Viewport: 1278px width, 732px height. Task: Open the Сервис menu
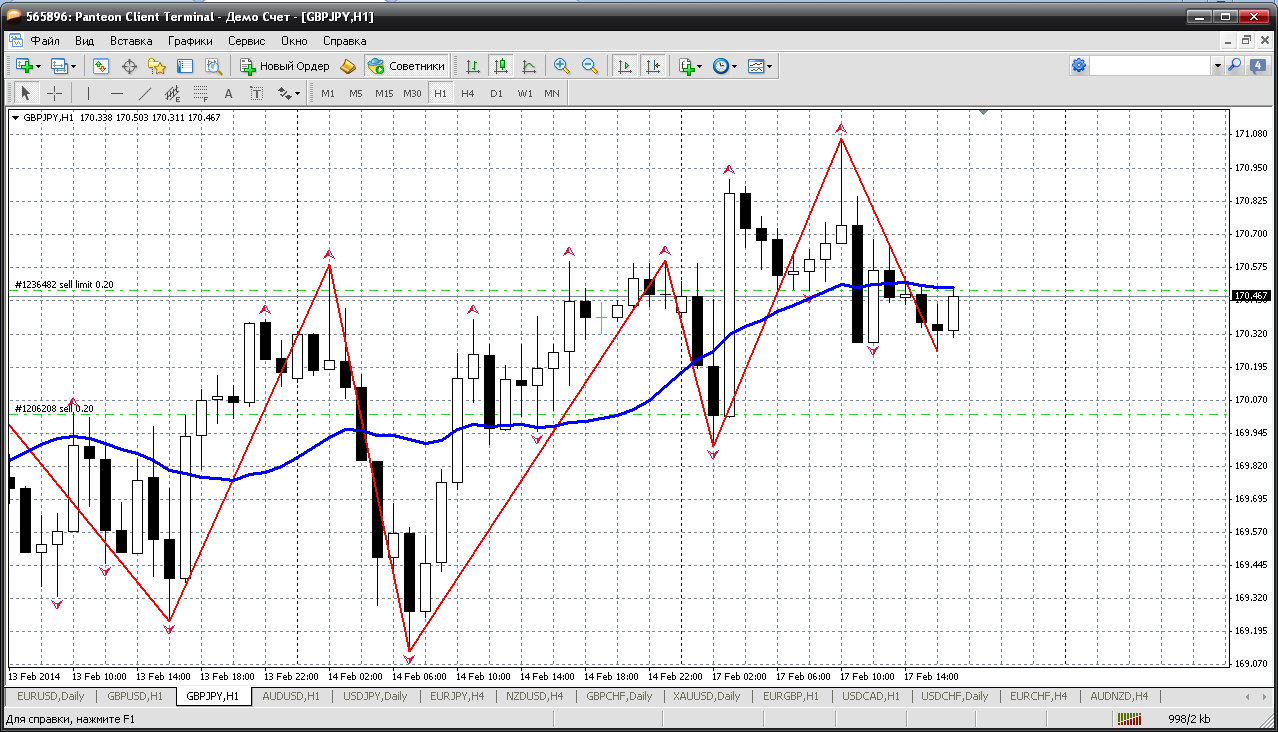246,41
